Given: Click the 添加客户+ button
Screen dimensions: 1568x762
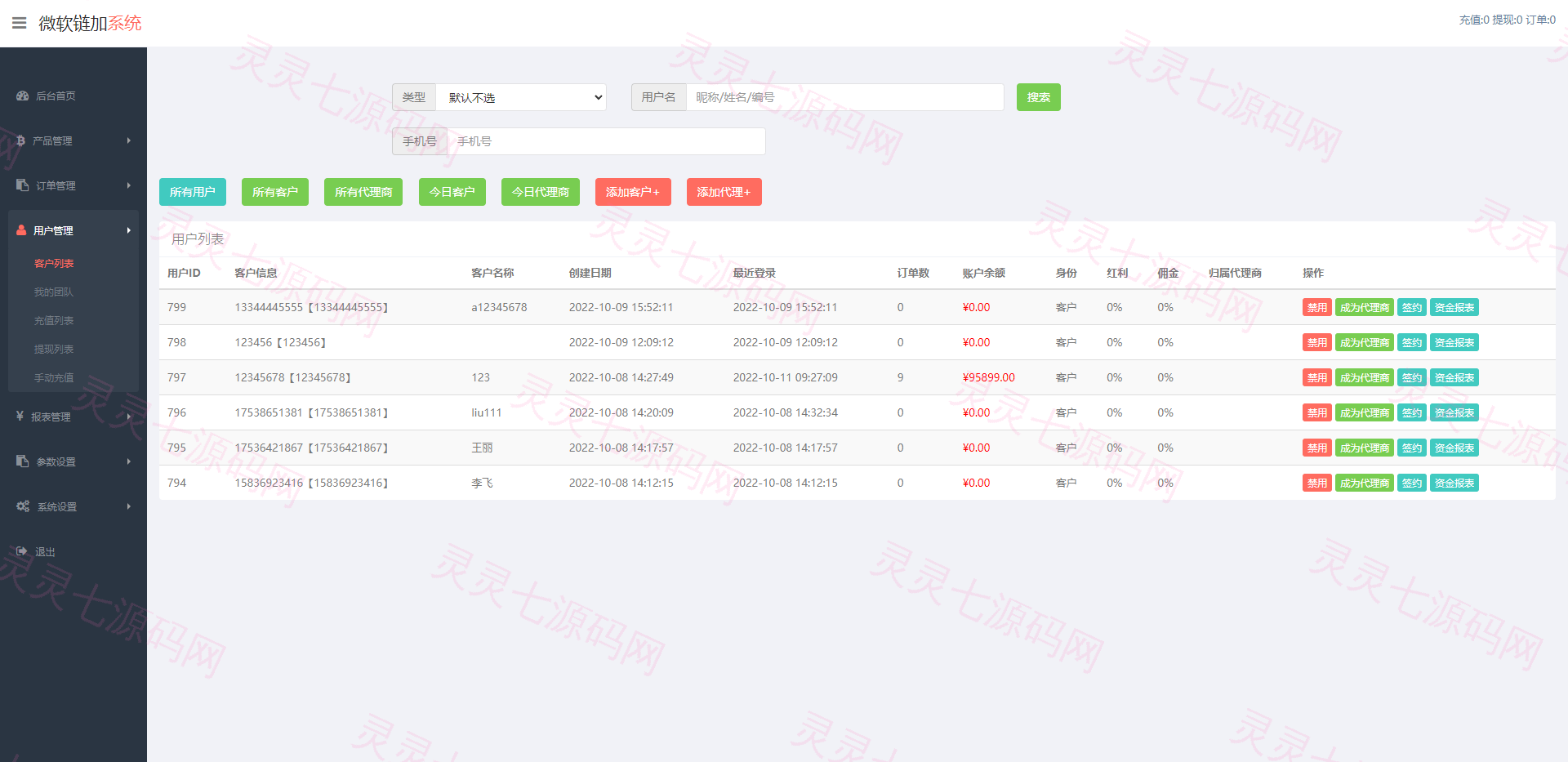Looking at the screenshot, I should tap(633, 192).
